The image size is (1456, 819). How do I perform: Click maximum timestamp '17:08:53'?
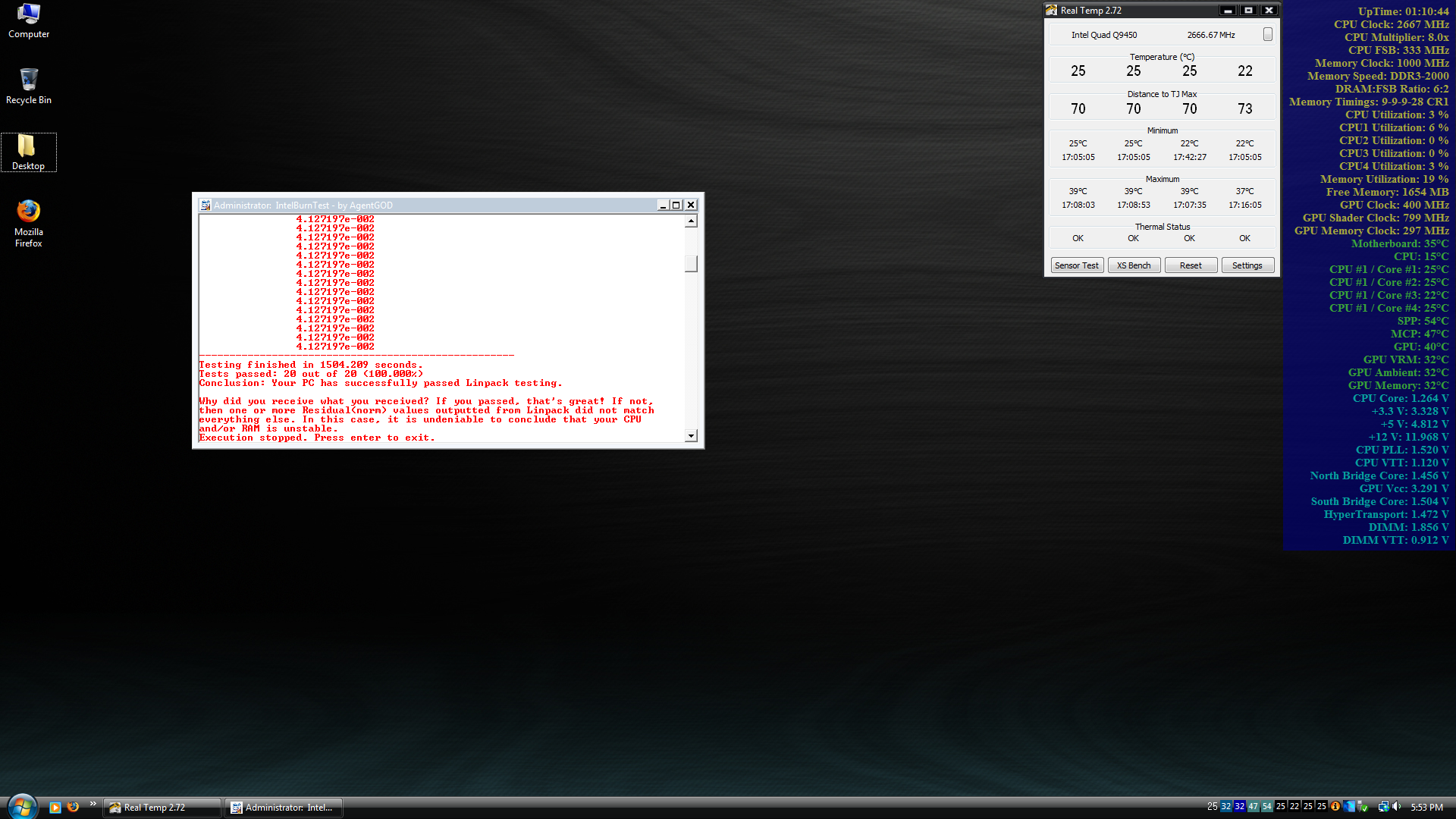pyautogui.click(x=1134, y=205)
